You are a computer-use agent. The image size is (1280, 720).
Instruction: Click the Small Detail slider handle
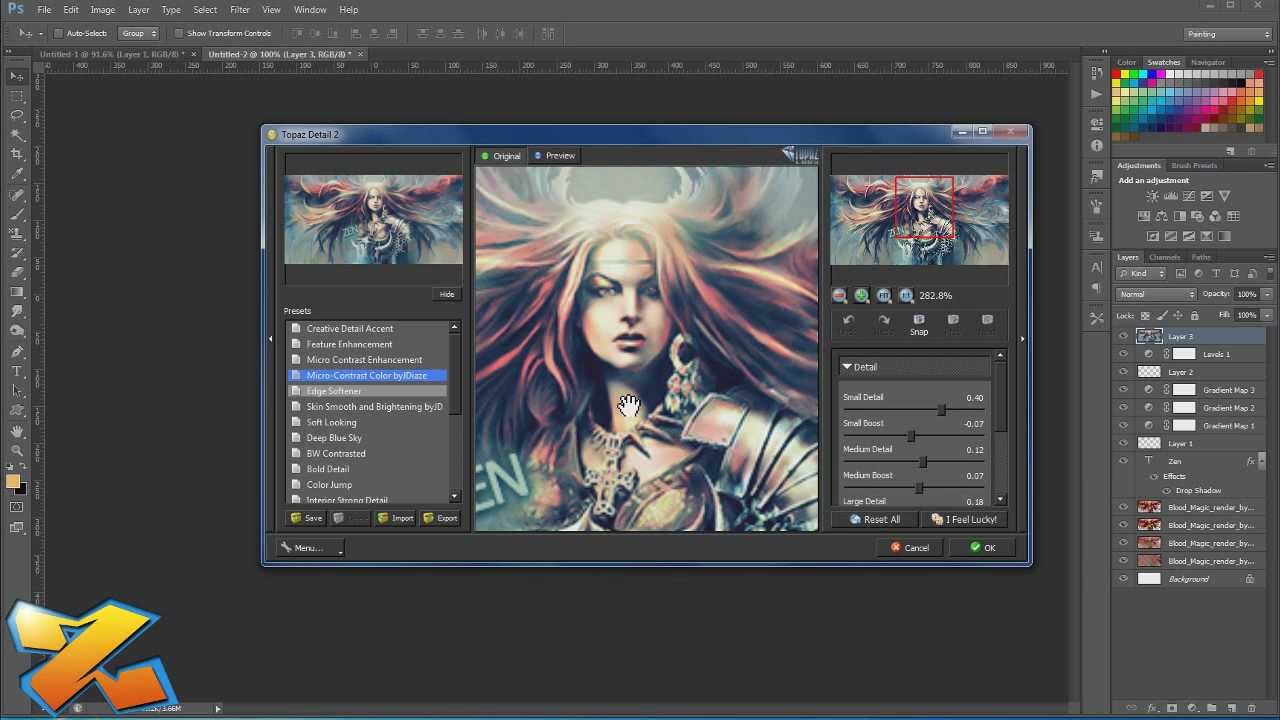[x=941, y=410]
